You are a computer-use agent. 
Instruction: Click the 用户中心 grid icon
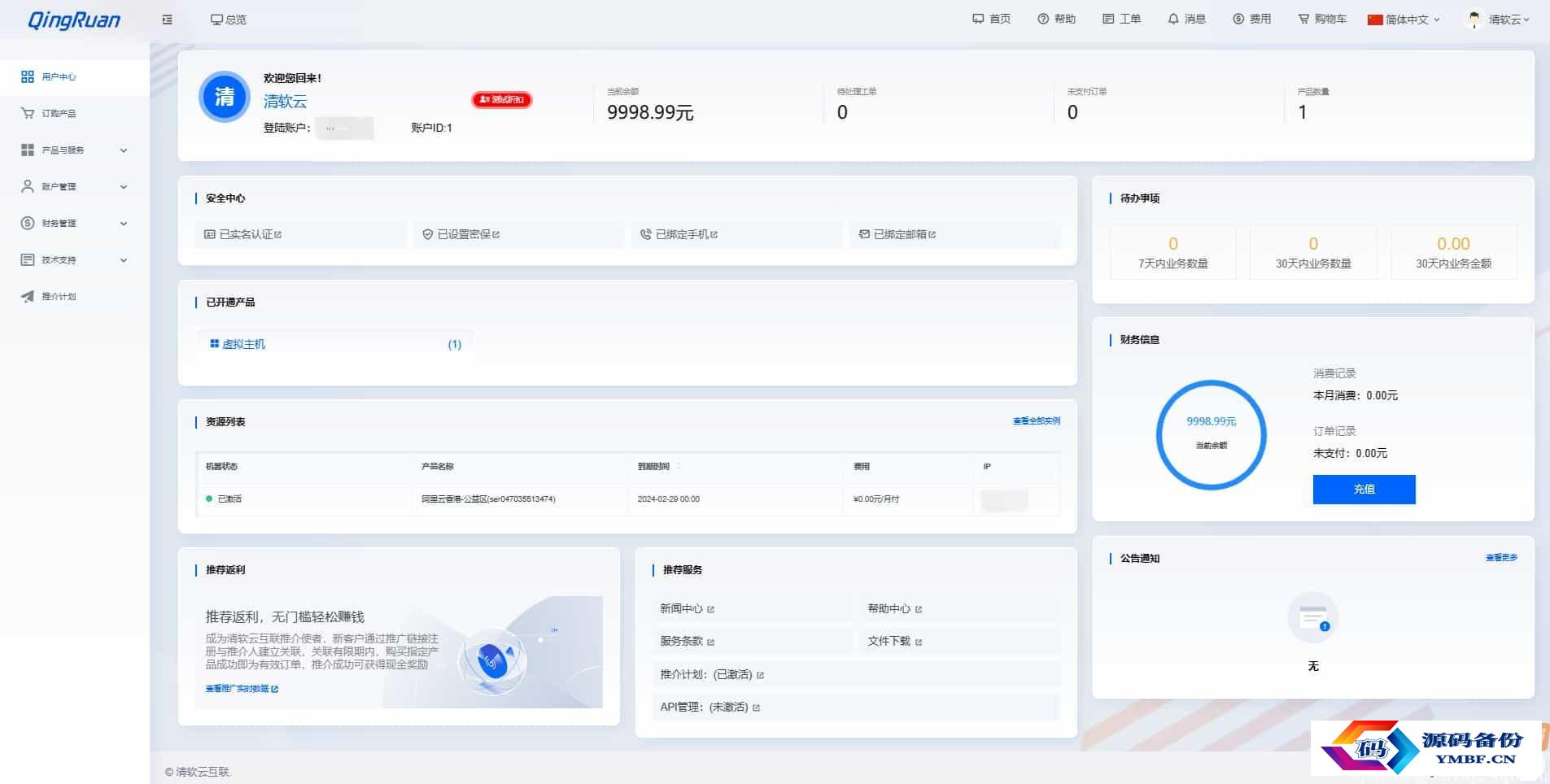[x=27, y=76]
